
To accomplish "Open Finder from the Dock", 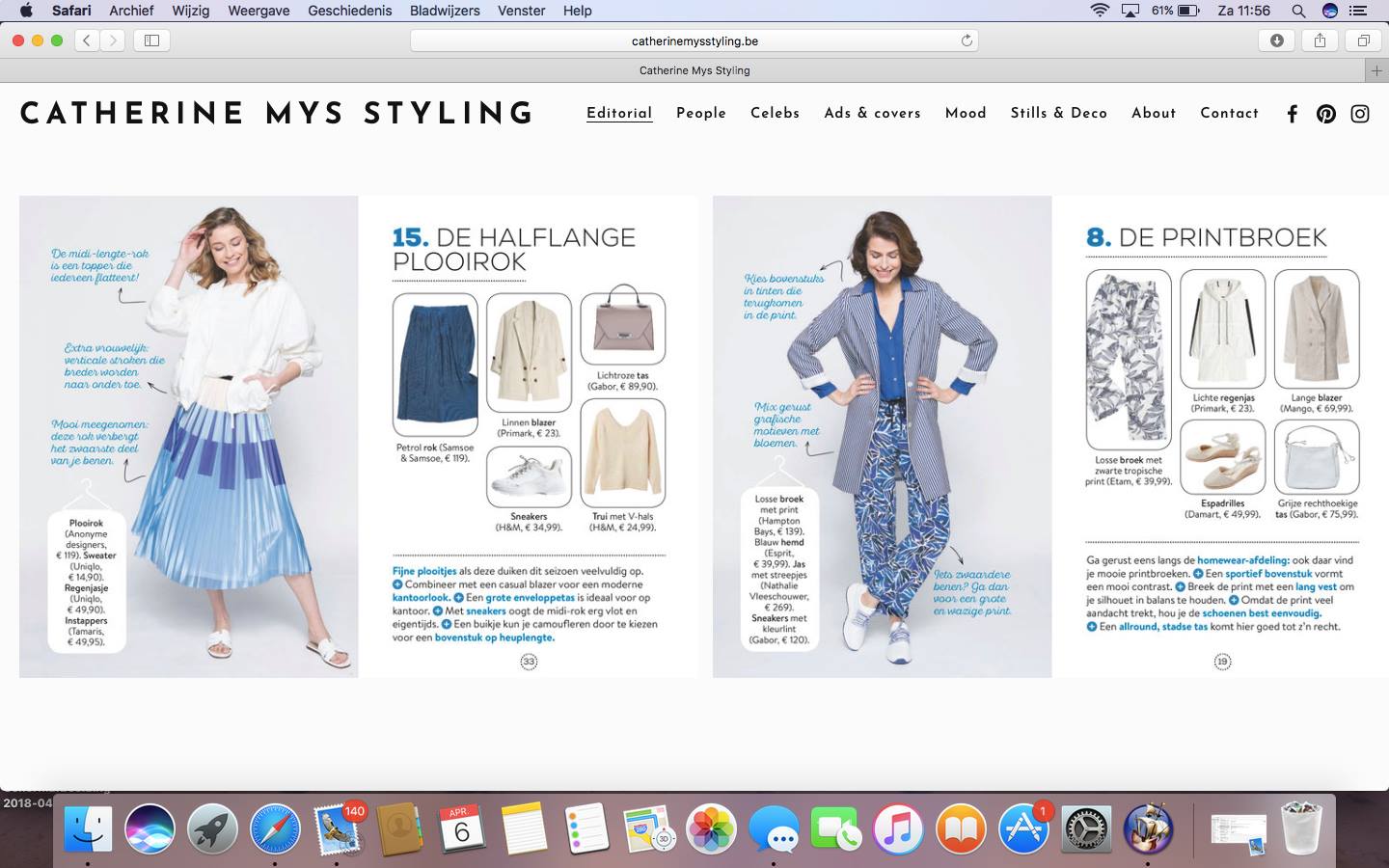I will coord(88,828).
